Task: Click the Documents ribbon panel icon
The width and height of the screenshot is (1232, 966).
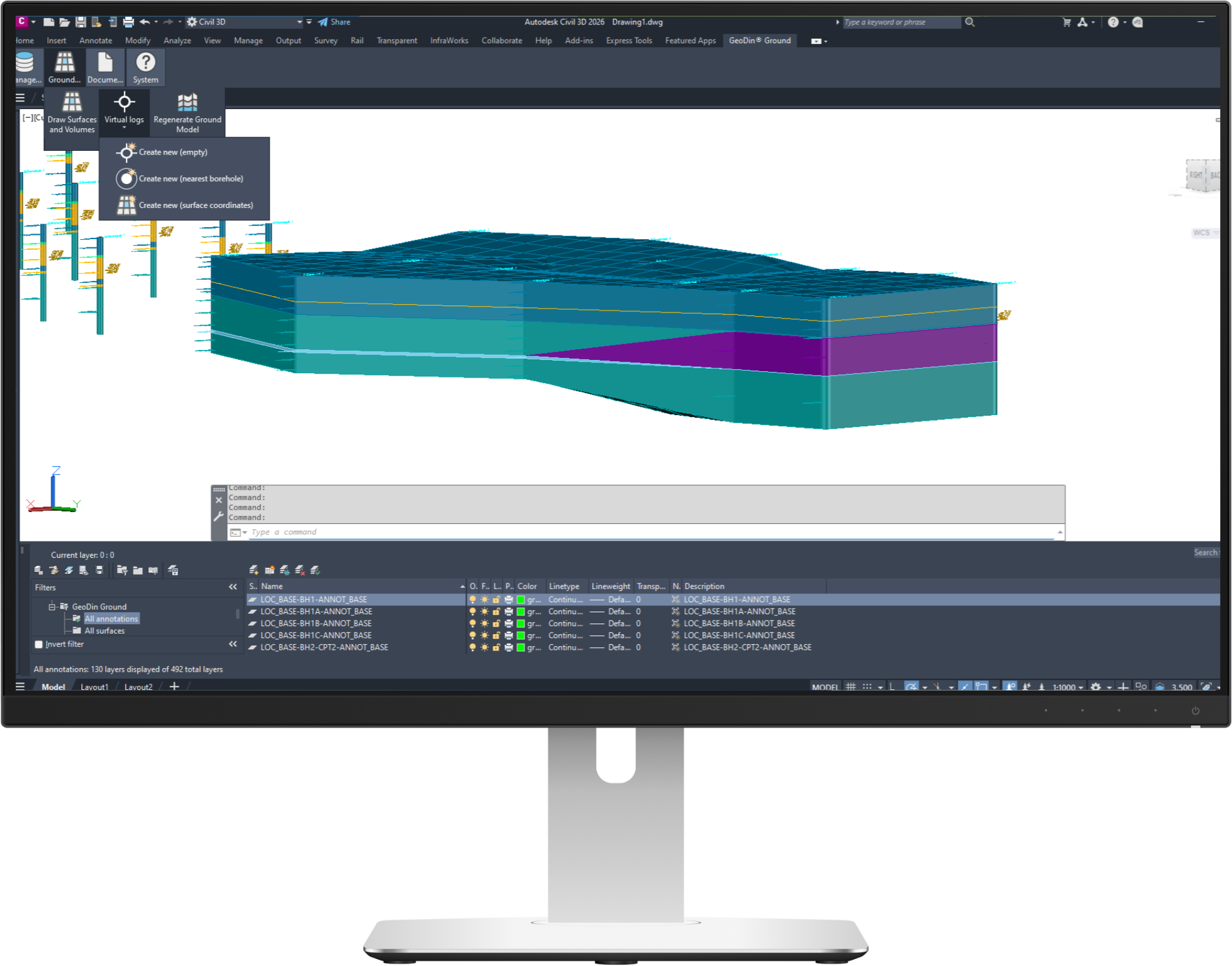Action: point(105,63)
